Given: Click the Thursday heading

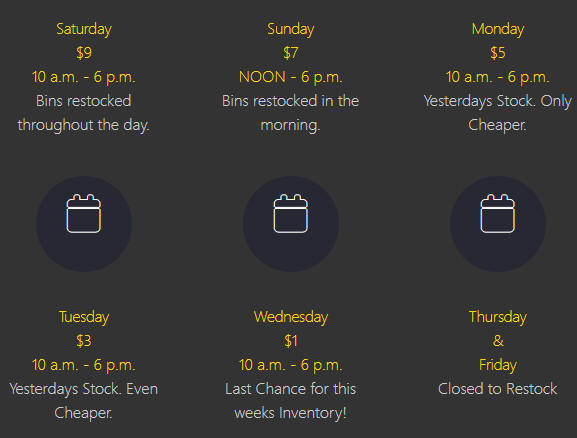Looking at the screenshot, I should [x=498, y=317].
